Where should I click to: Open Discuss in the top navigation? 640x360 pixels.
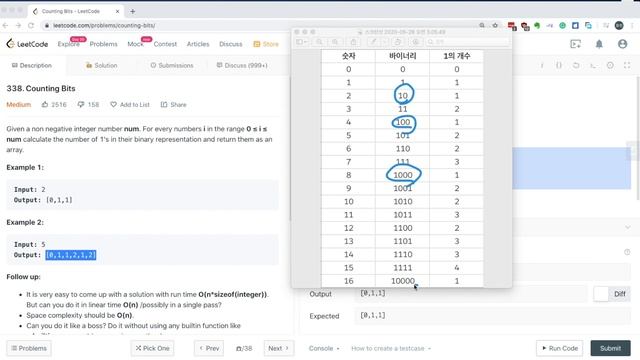(x=231, y=44)
